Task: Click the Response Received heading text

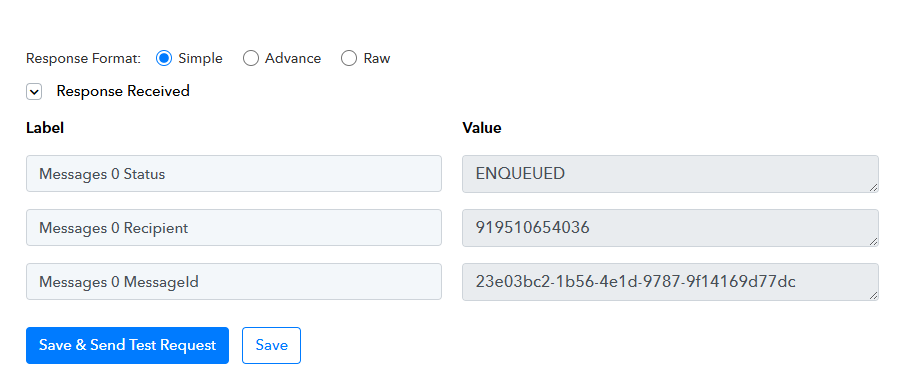Action: (x=123, y=91)
